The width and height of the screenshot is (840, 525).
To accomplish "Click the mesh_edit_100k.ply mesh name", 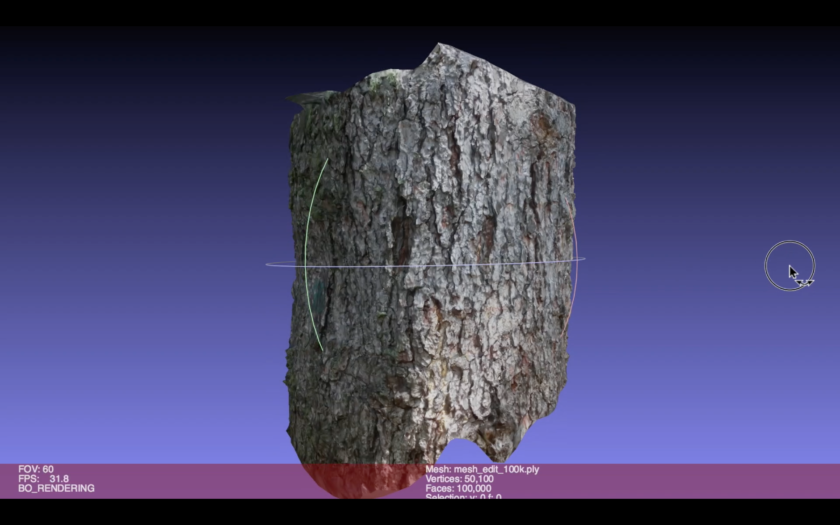I will coord(497,469).
